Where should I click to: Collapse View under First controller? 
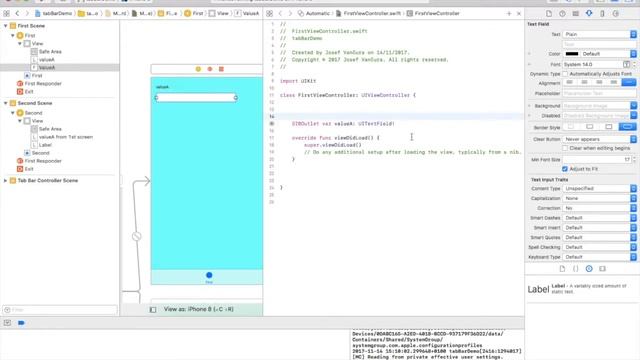tap(20, 43)
